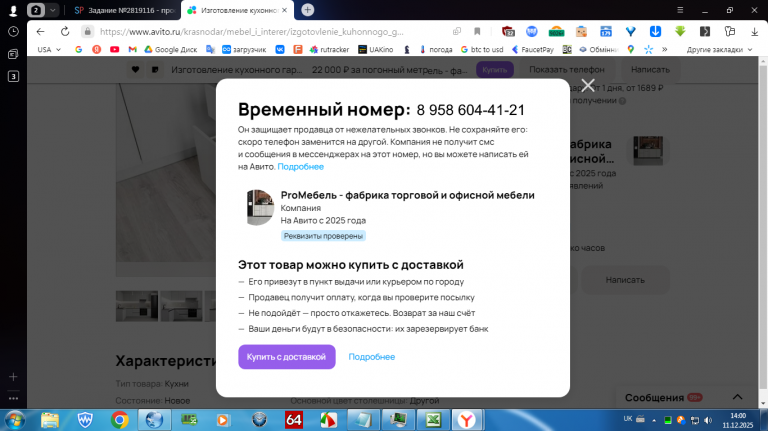Open the YouTube bookmark icon
The image size is (768, 431).
click(x=115, y=49)
